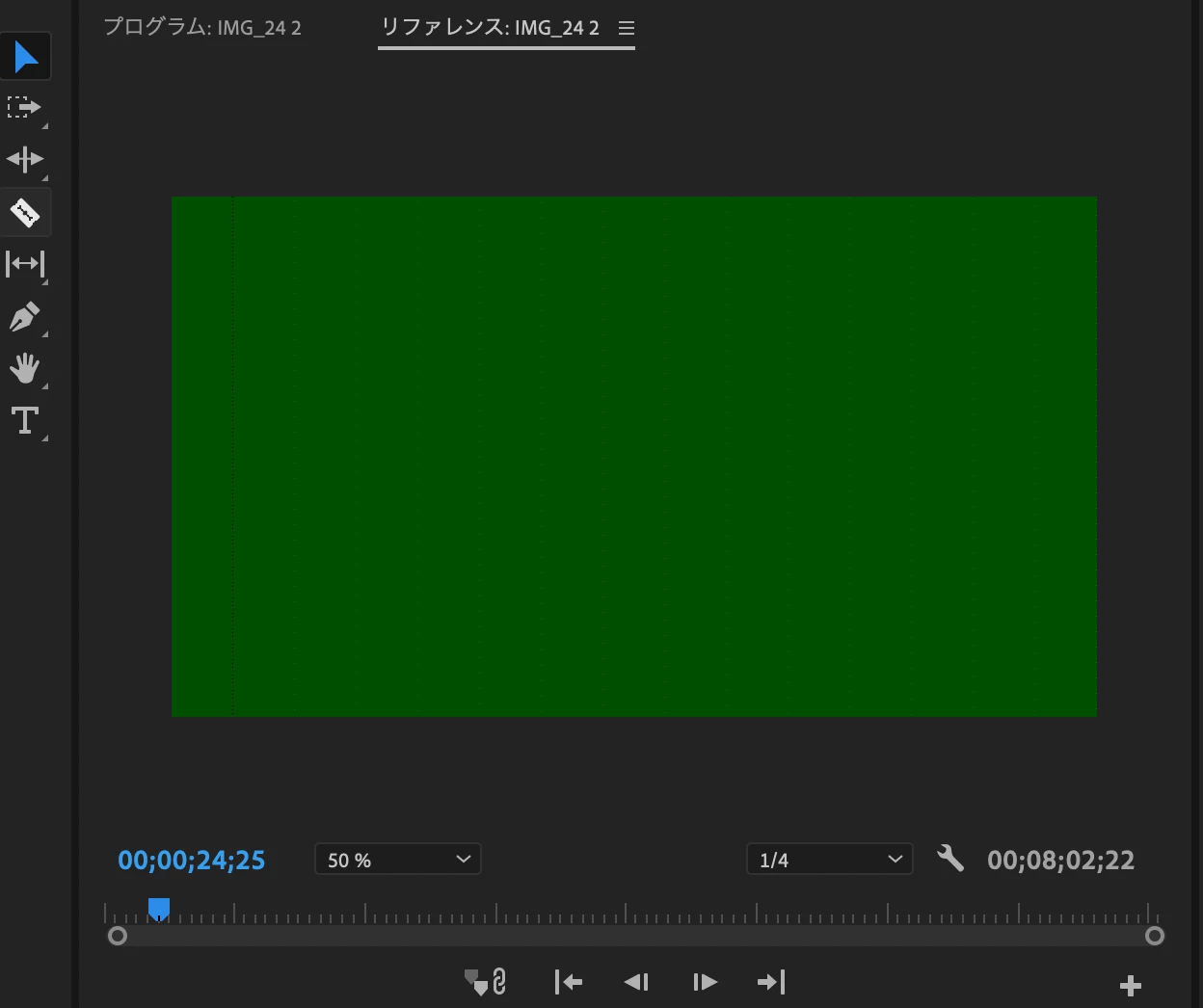Click the blue timecode 00;00;24;25

(192, 861)
